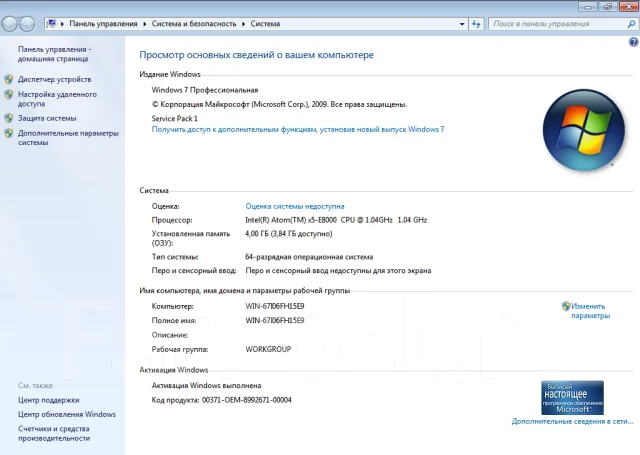Viewport: 640px width, 455px height.
Task: Click product key 00371-OEM-8992671-00004
Action: (x=247, y=400)
